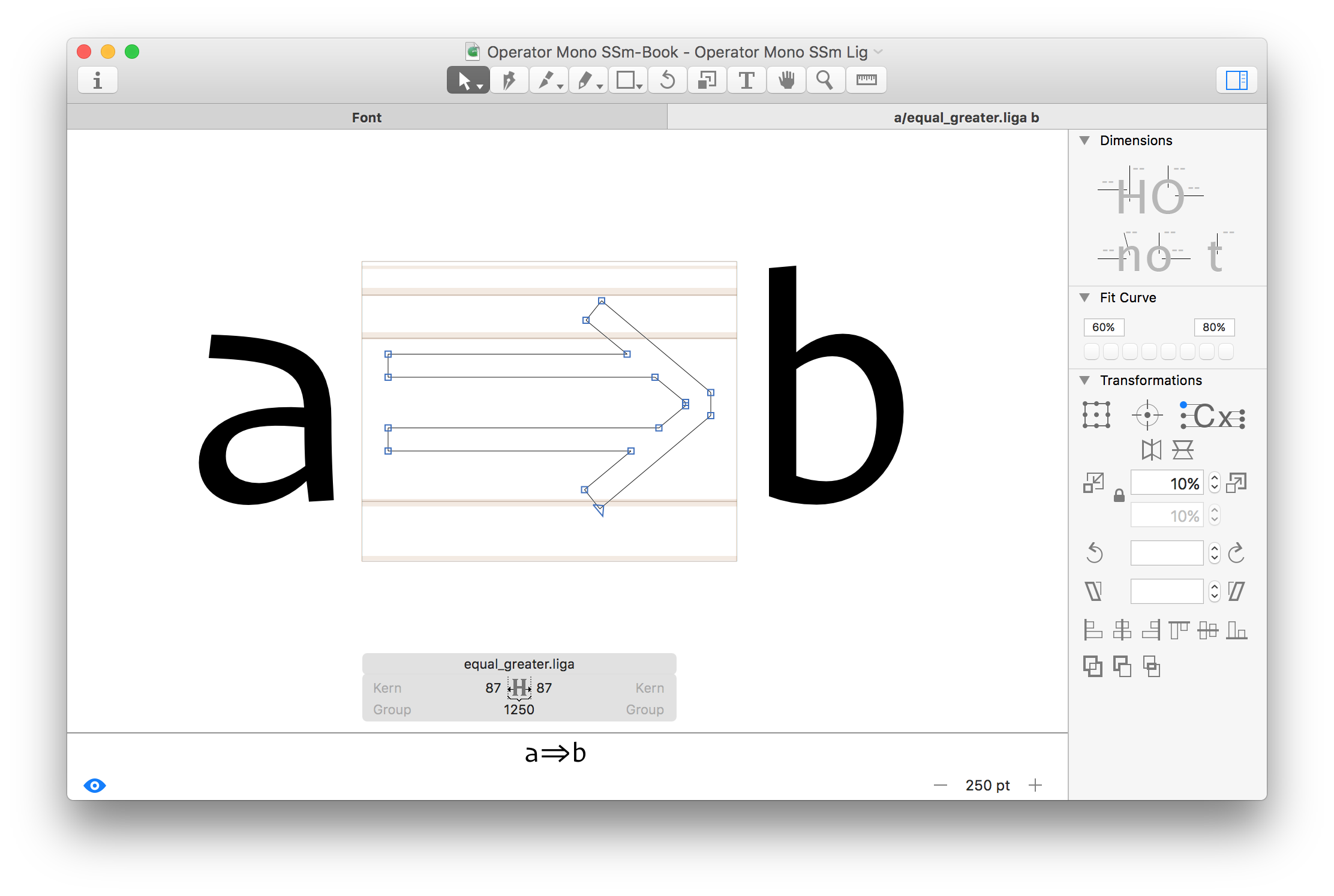Screen dimensions: 1334x896
Task: Click the 10% scale input field
Action: pyautogui.click(x=1167, y=483)
